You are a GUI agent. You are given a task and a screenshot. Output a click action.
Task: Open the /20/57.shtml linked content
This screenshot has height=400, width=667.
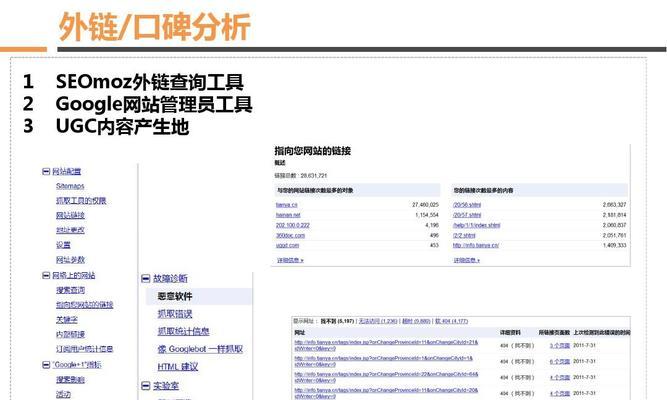(467, 215)
